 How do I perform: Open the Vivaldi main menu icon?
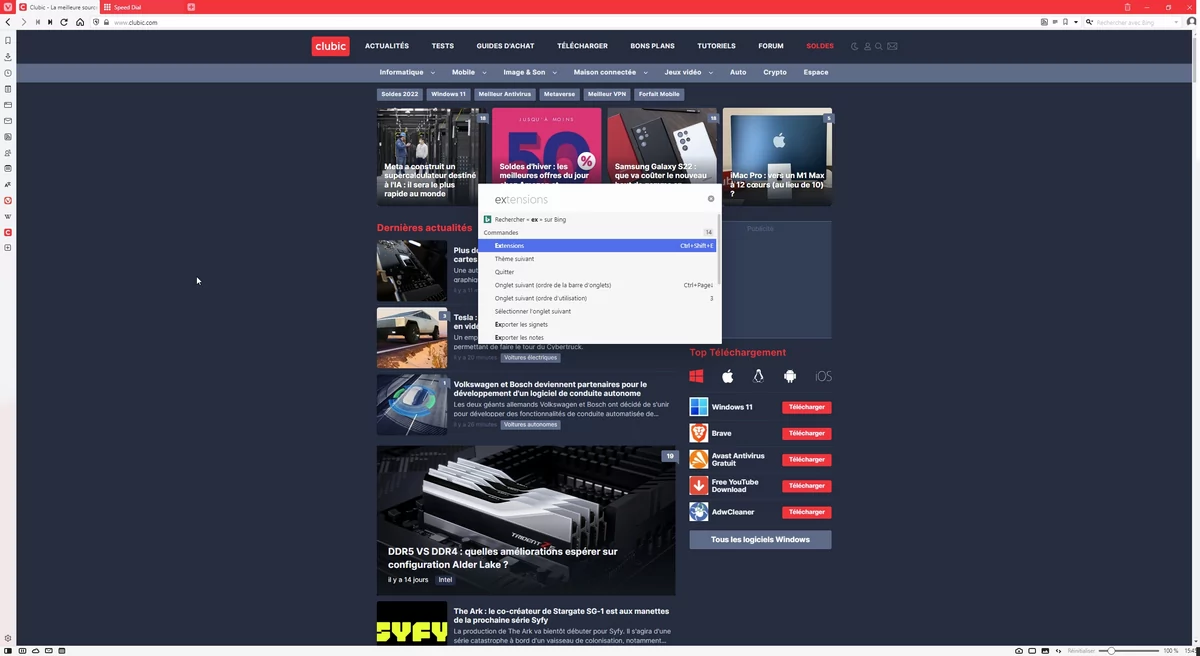click(8, 7)
